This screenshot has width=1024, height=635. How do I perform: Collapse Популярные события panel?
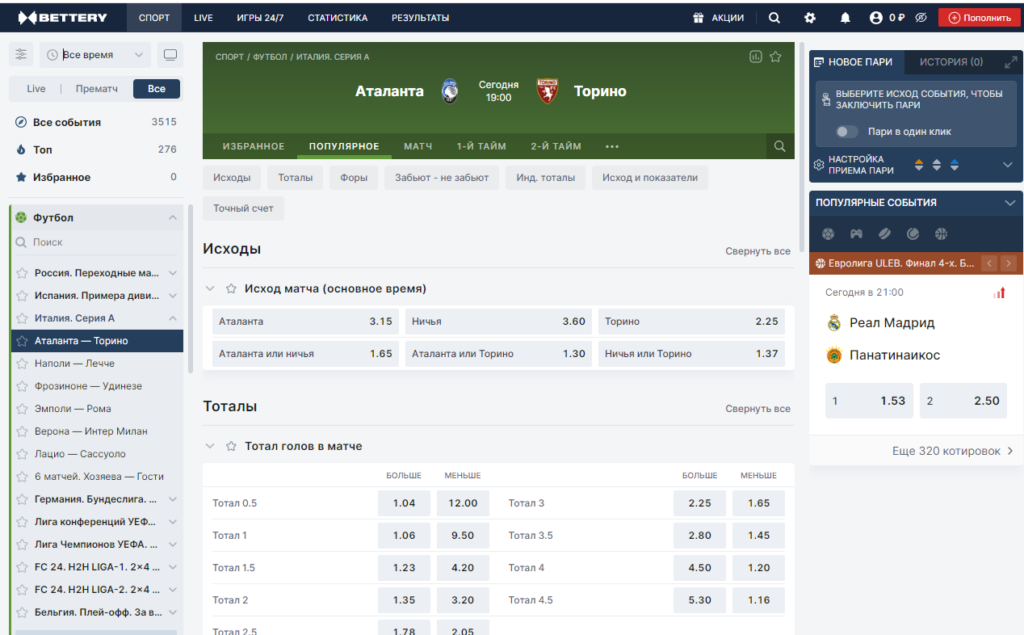1010,203
